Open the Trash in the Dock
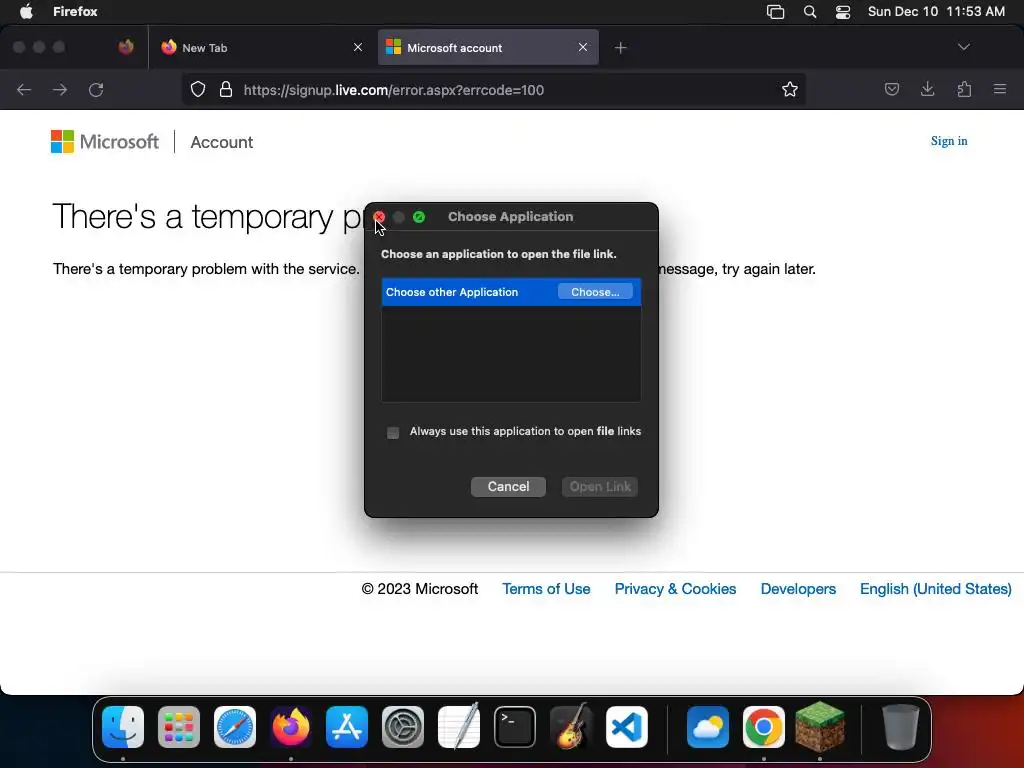Image resolution: width=1024 pixels, height=768 pixels. pyautogui.click(x=901, y=727)
